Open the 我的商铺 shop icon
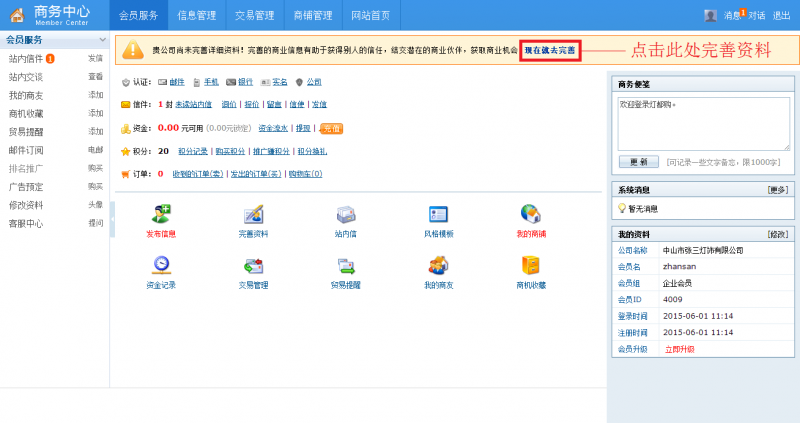 [531, 214]
